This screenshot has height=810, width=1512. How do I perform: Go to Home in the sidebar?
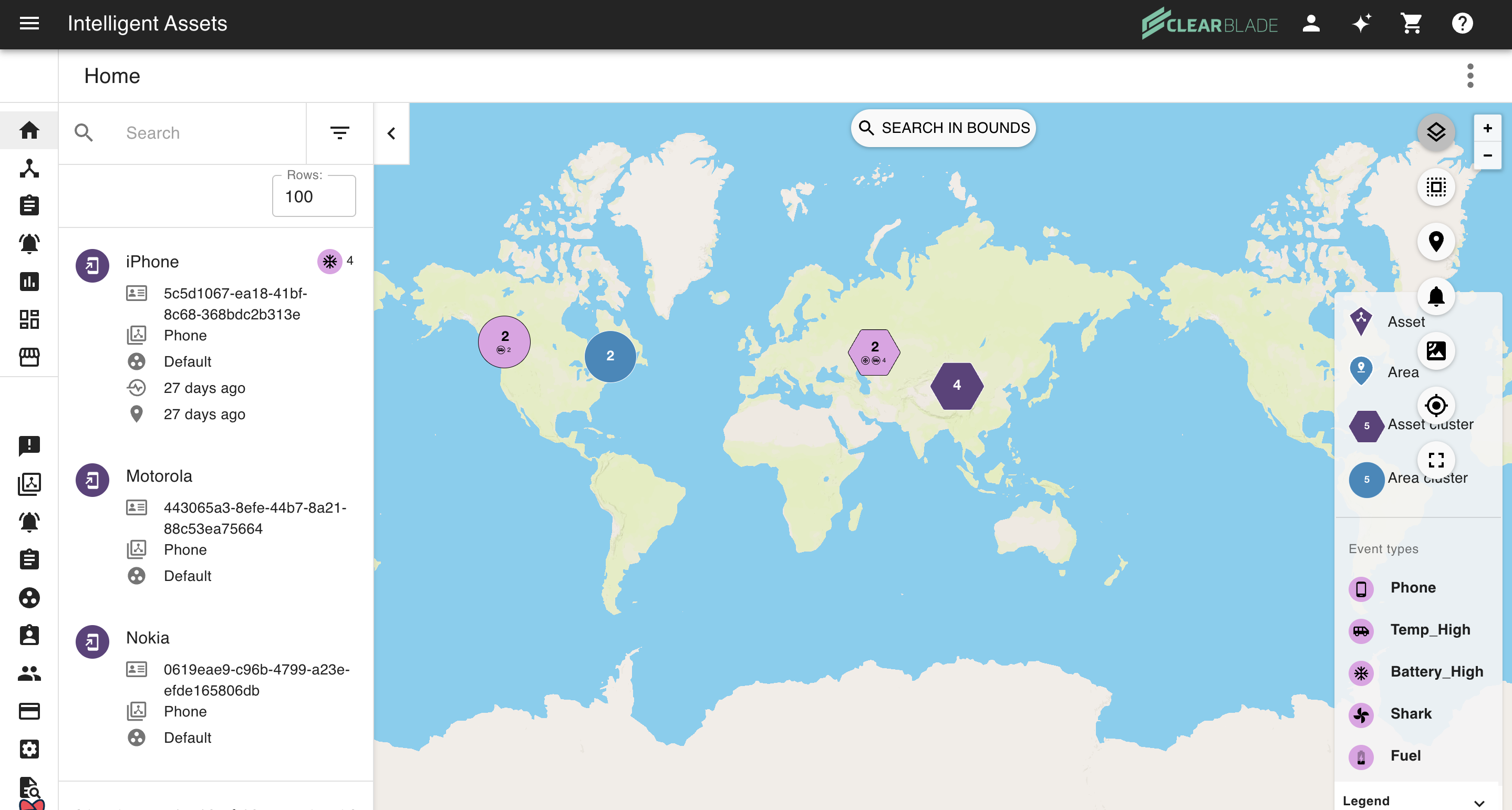29,130
